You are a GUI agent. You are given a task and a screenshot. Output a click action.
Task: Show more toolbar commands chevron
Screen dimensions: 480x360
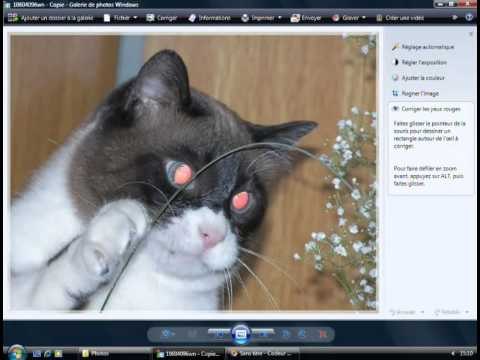pos(455,18)
